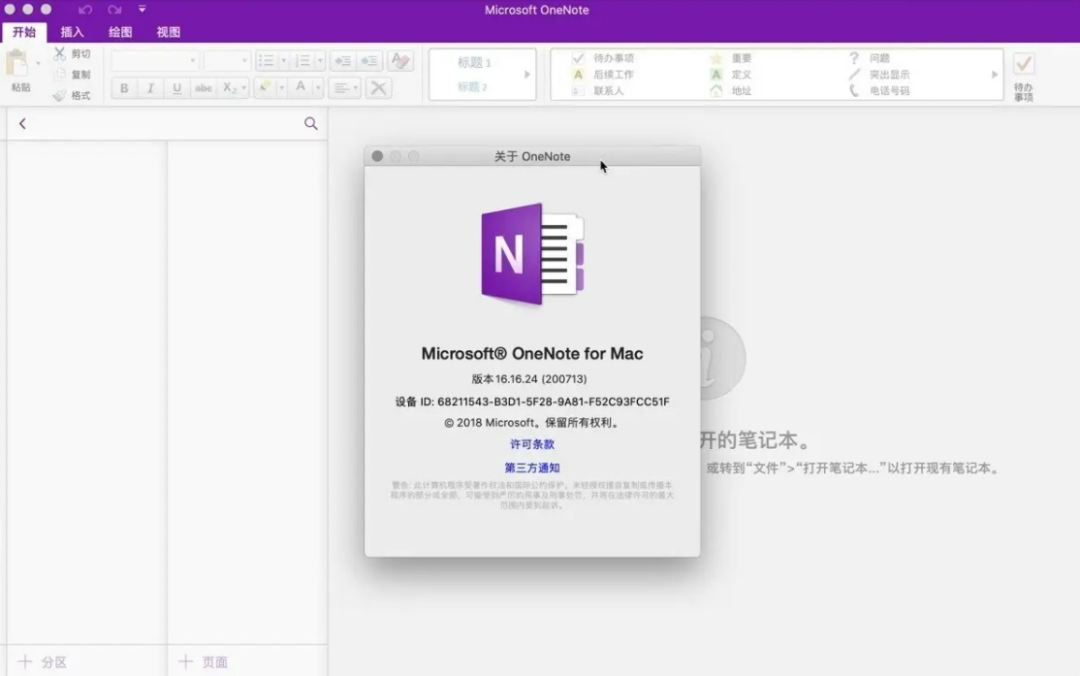The width and height of the screenshot is (1080, 676).
Task: Toggle bold formatting button
Action: pyautogui.click(x=124, y=88)
